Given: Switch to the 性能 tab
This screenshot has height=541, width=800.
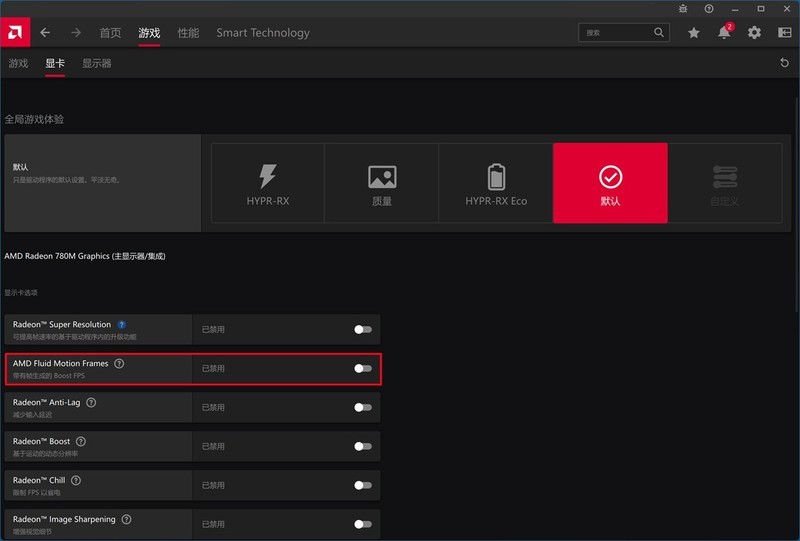Looking at the screenshot, I should pos(188,33).
